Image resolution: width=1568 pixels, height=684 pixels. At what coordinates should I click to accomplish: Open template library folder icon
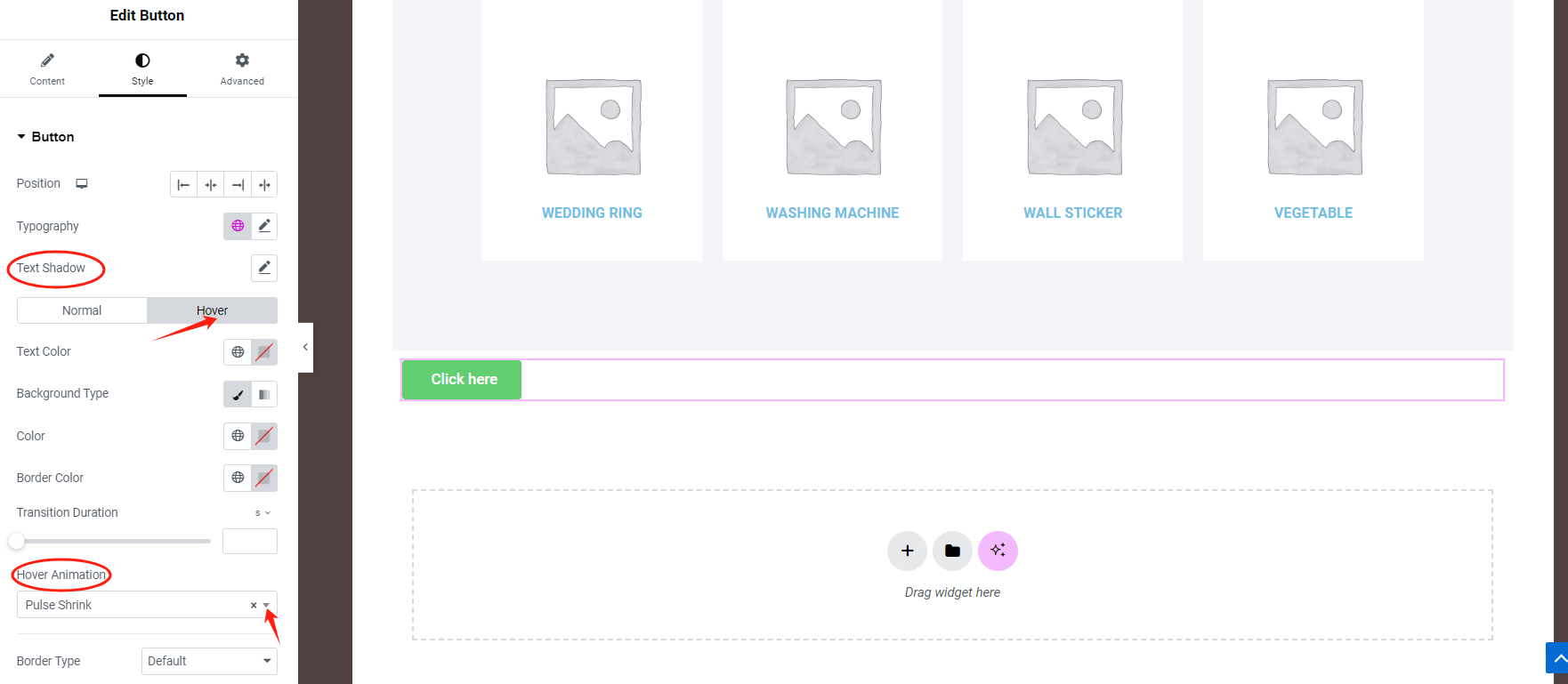click(x=952, y=551)
